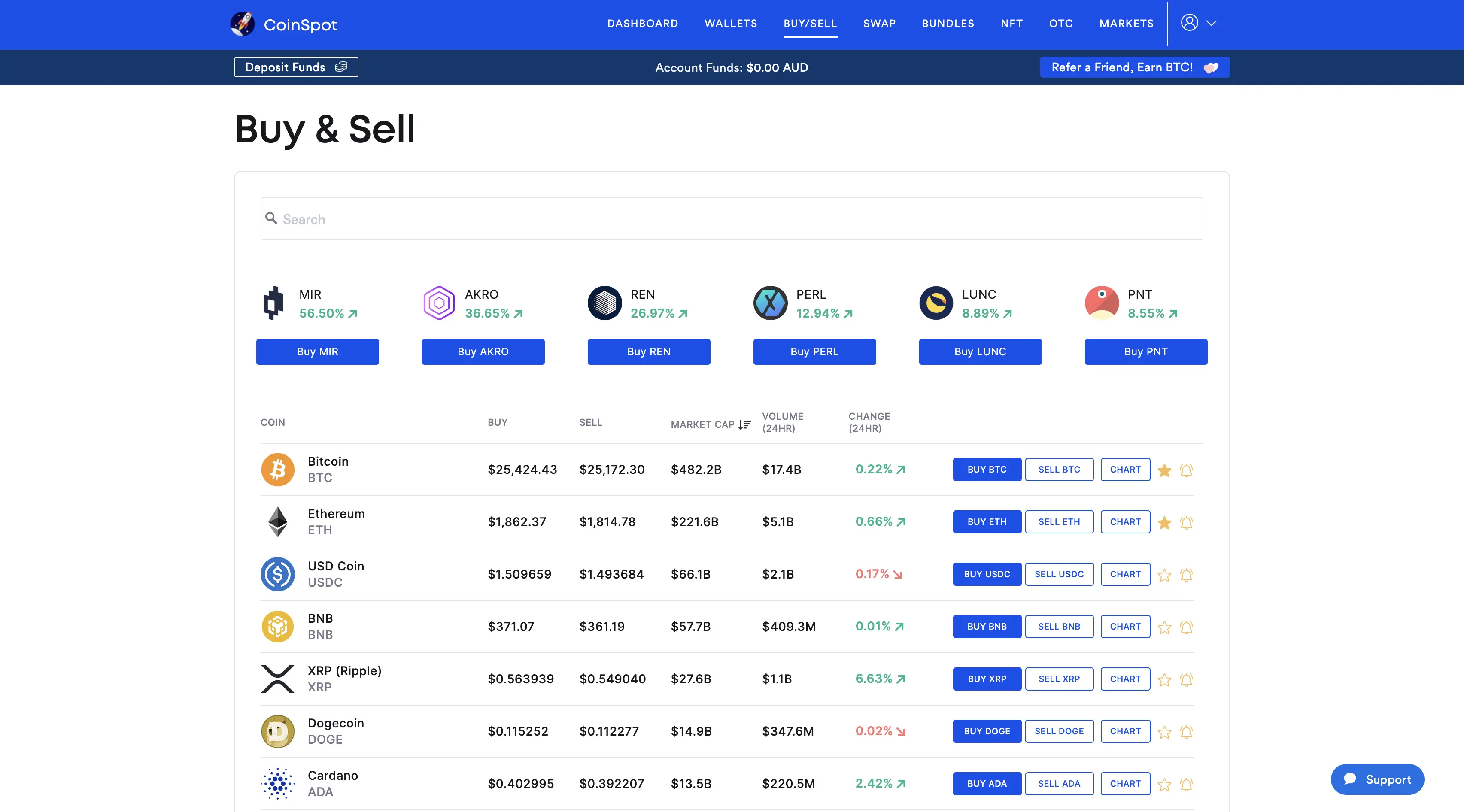Click Refer a Friend, Earn BTC button
Screen dimensions: 1464x812
tap(1134, 67)
